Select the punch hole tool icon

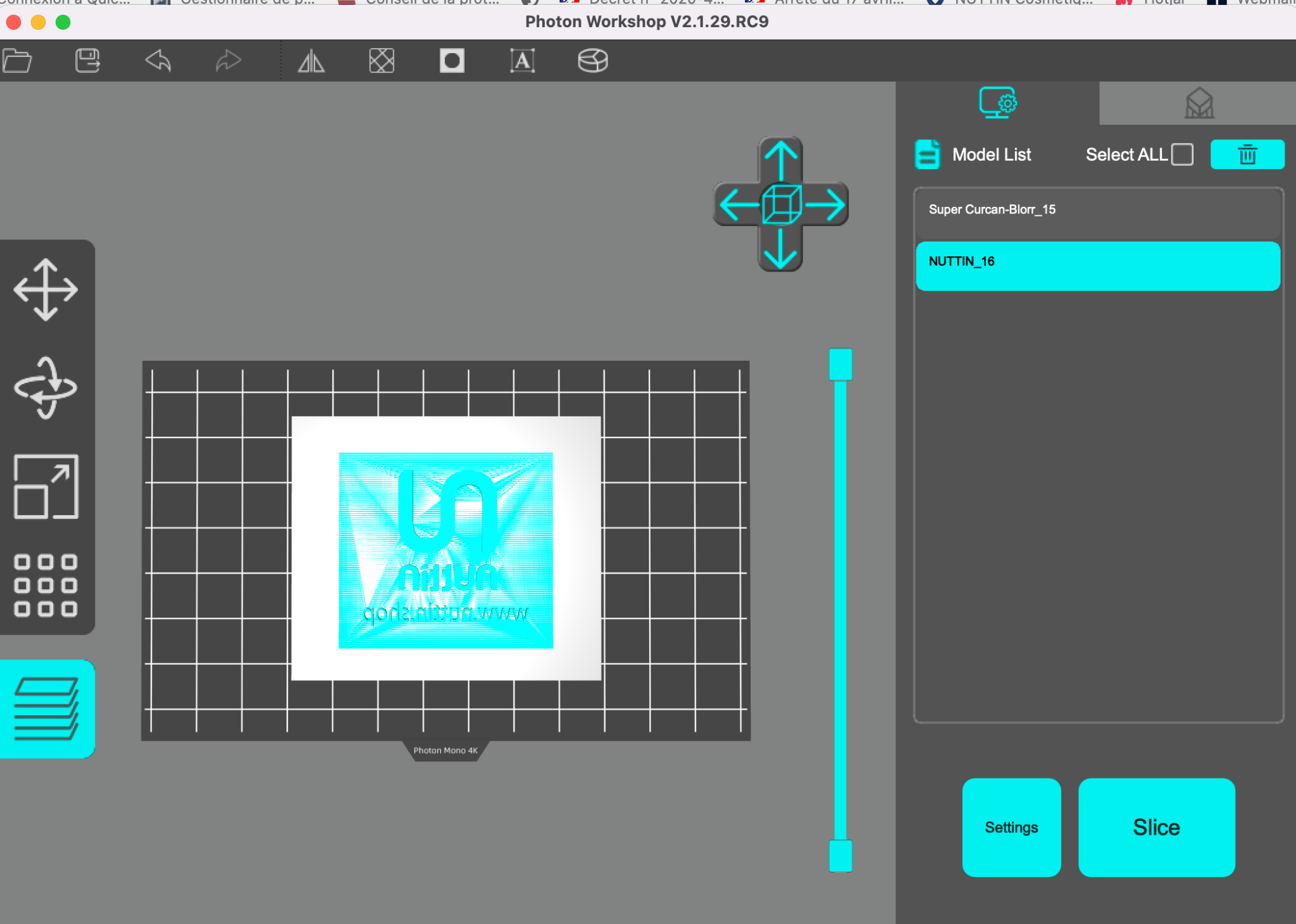pyautogui.click(x=452, y=61)
